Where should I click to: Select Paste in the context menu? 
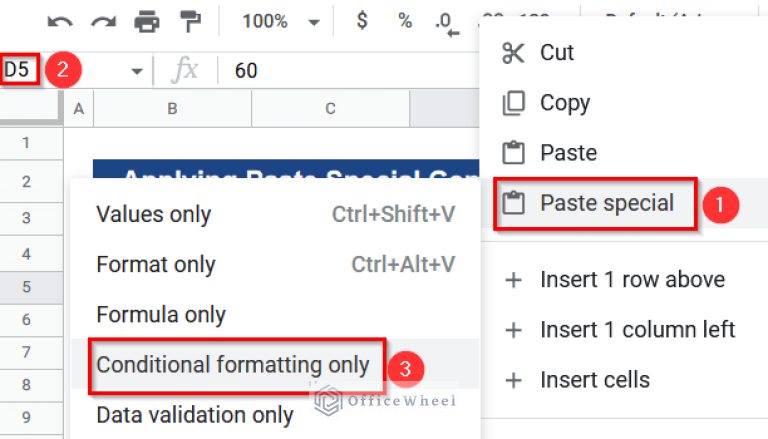coord(568,153)
